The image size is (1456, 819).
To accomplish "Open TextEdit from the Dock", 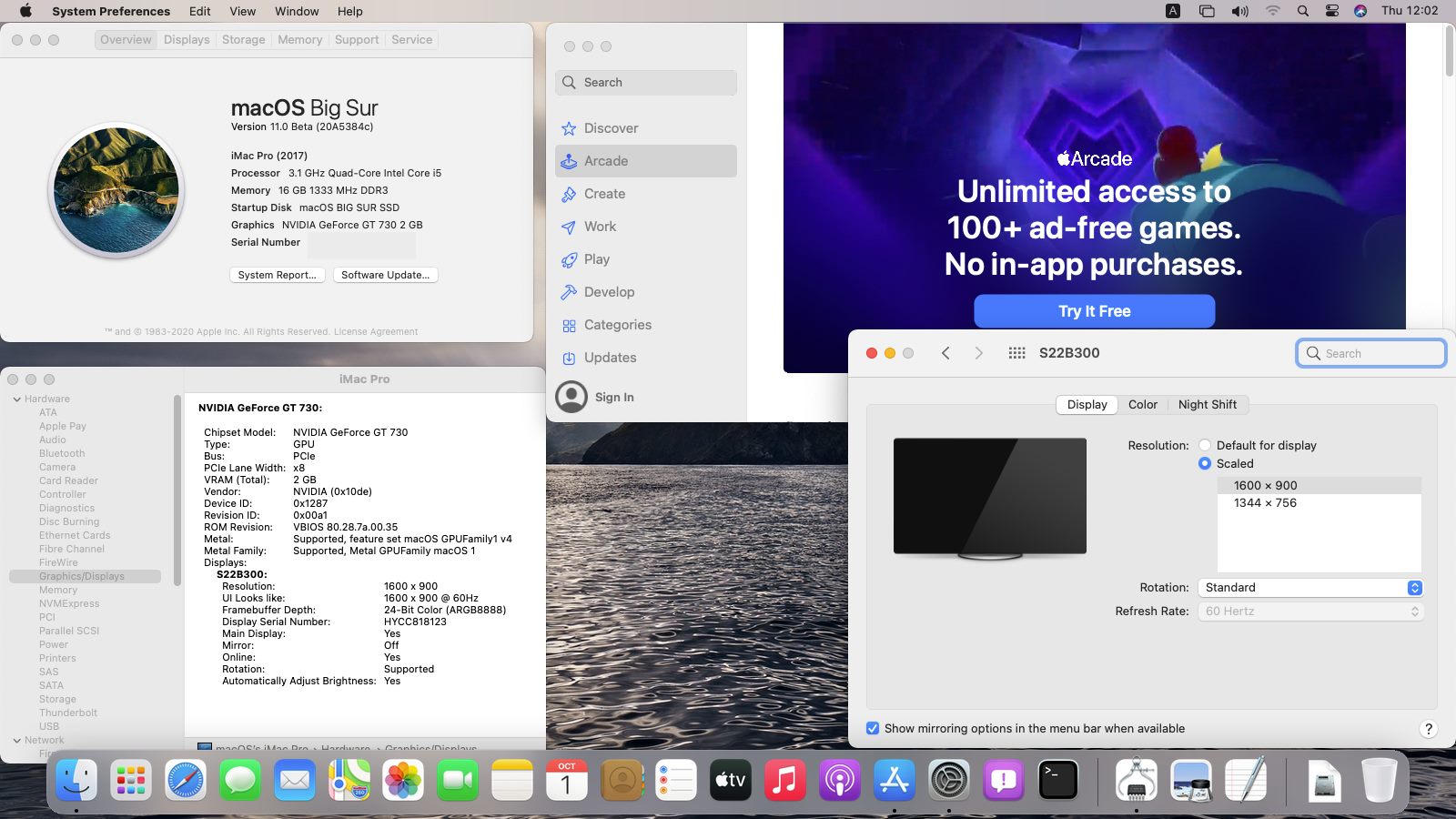I will (1246, 780).
